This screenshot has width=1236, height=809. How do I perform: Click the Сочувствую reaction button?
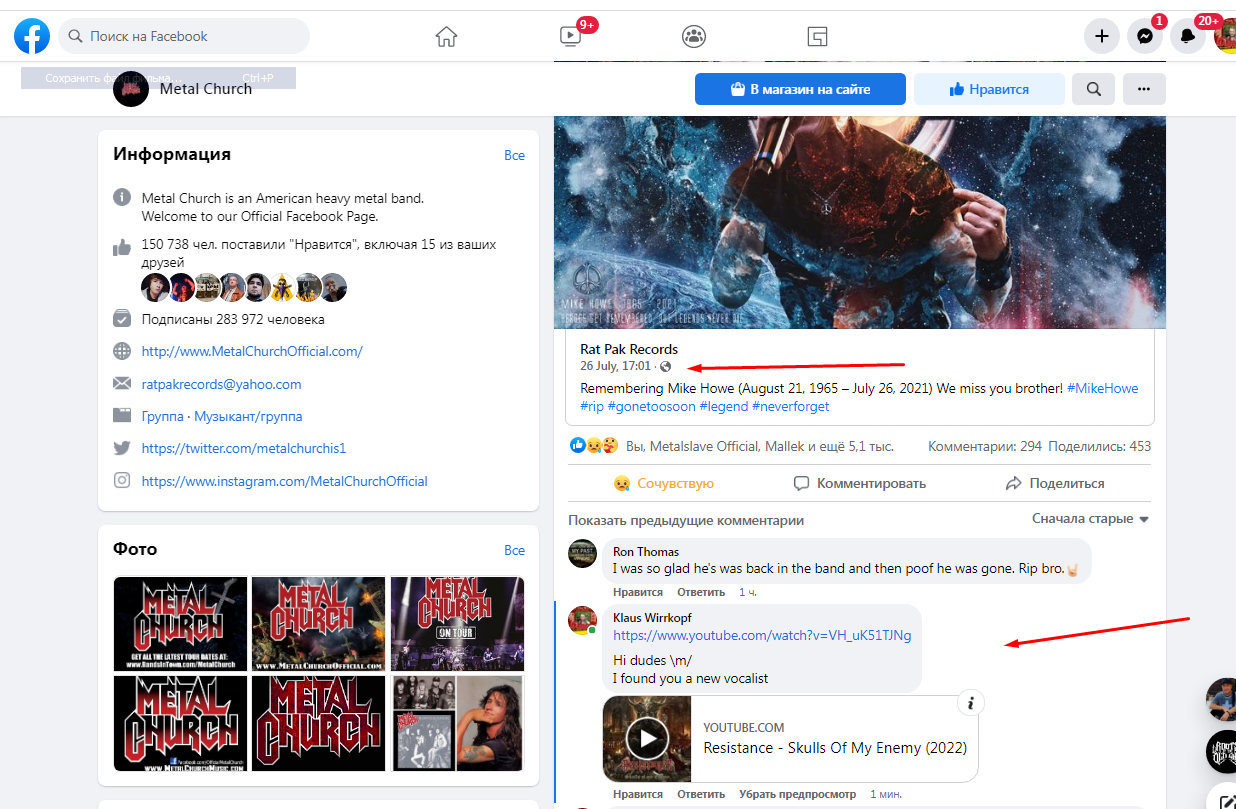click(664, 483)
